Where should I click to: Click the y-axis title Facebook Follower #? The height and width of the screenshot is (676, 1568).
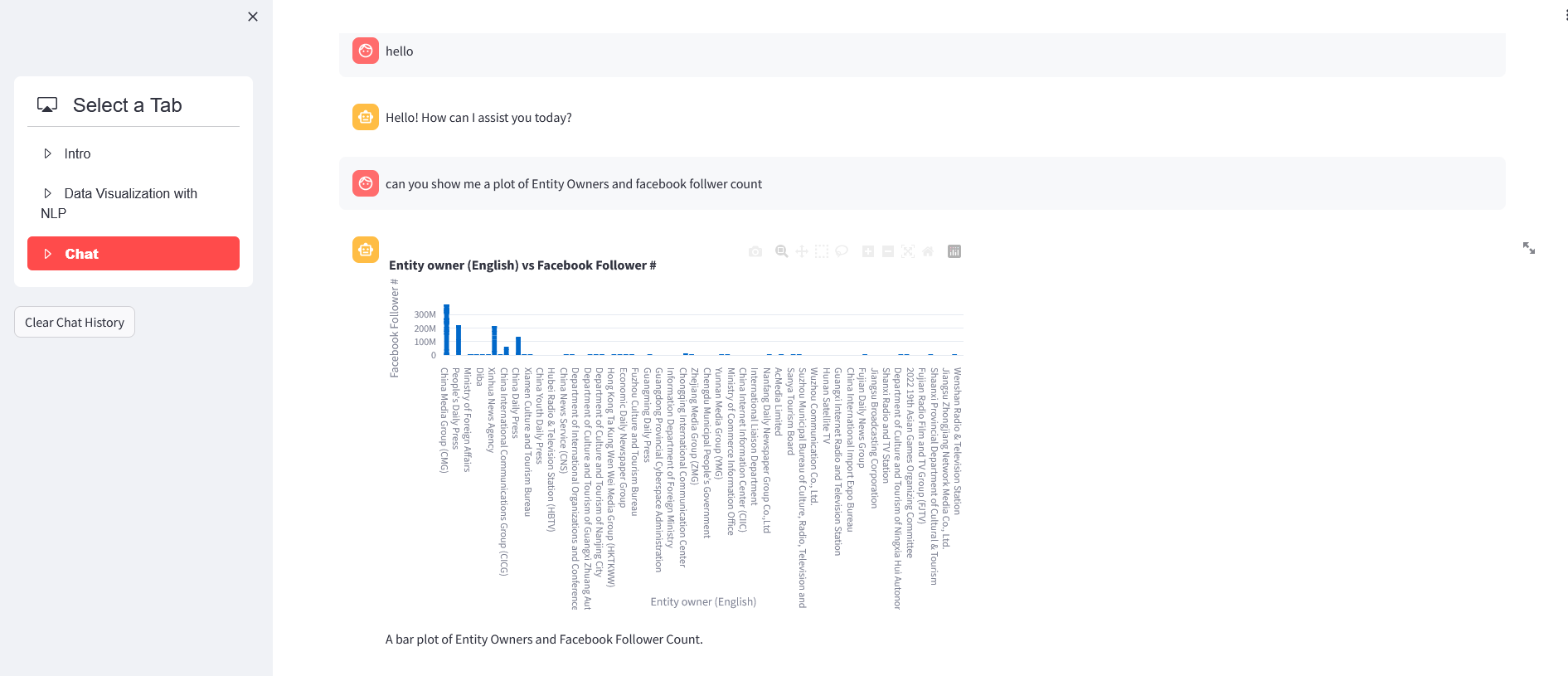tap(395, 328)
